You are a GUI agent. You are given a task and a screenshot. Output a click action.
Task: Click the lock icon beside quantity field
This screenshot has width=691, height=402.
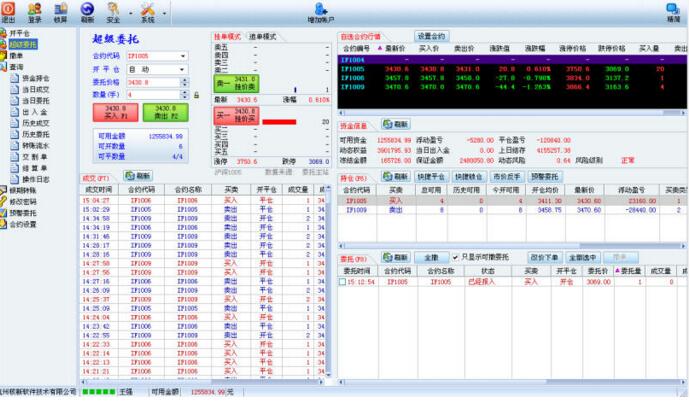click(x=197, y=94)
